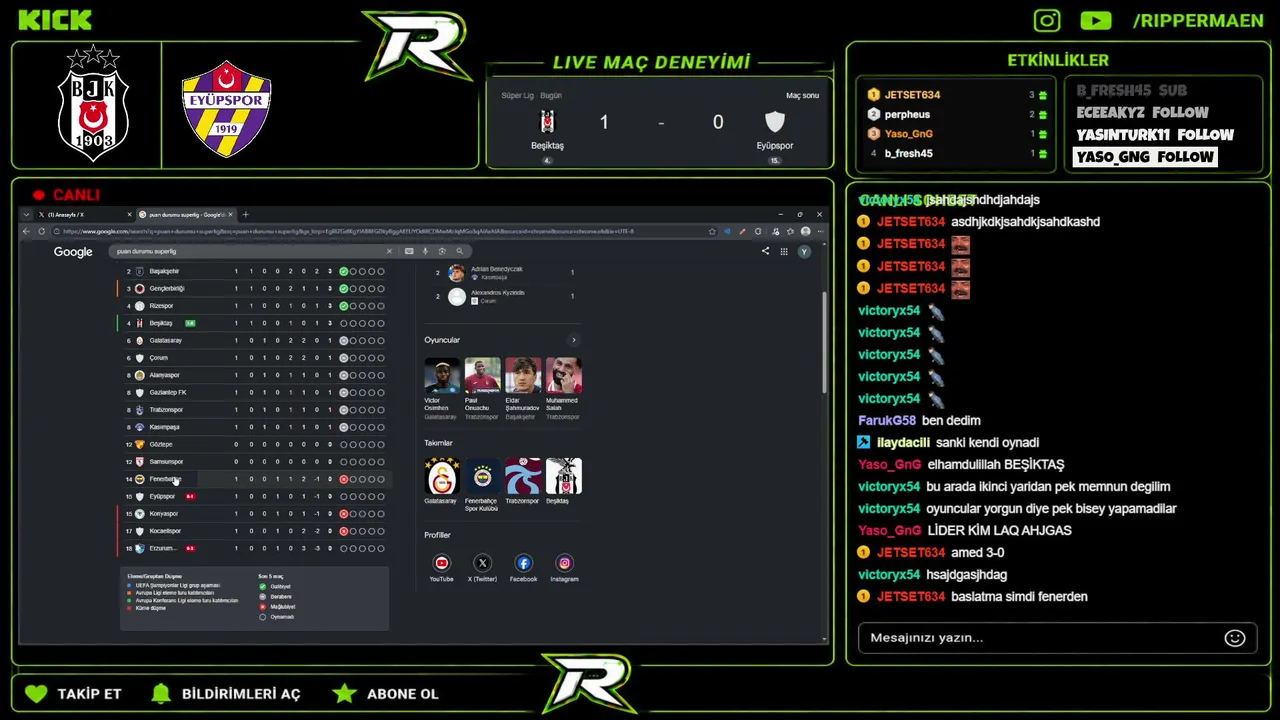Click the TAKİP ET follow button
Image resolution: width=1280 pixels, height=720 pixels.
tap(72, 693)
